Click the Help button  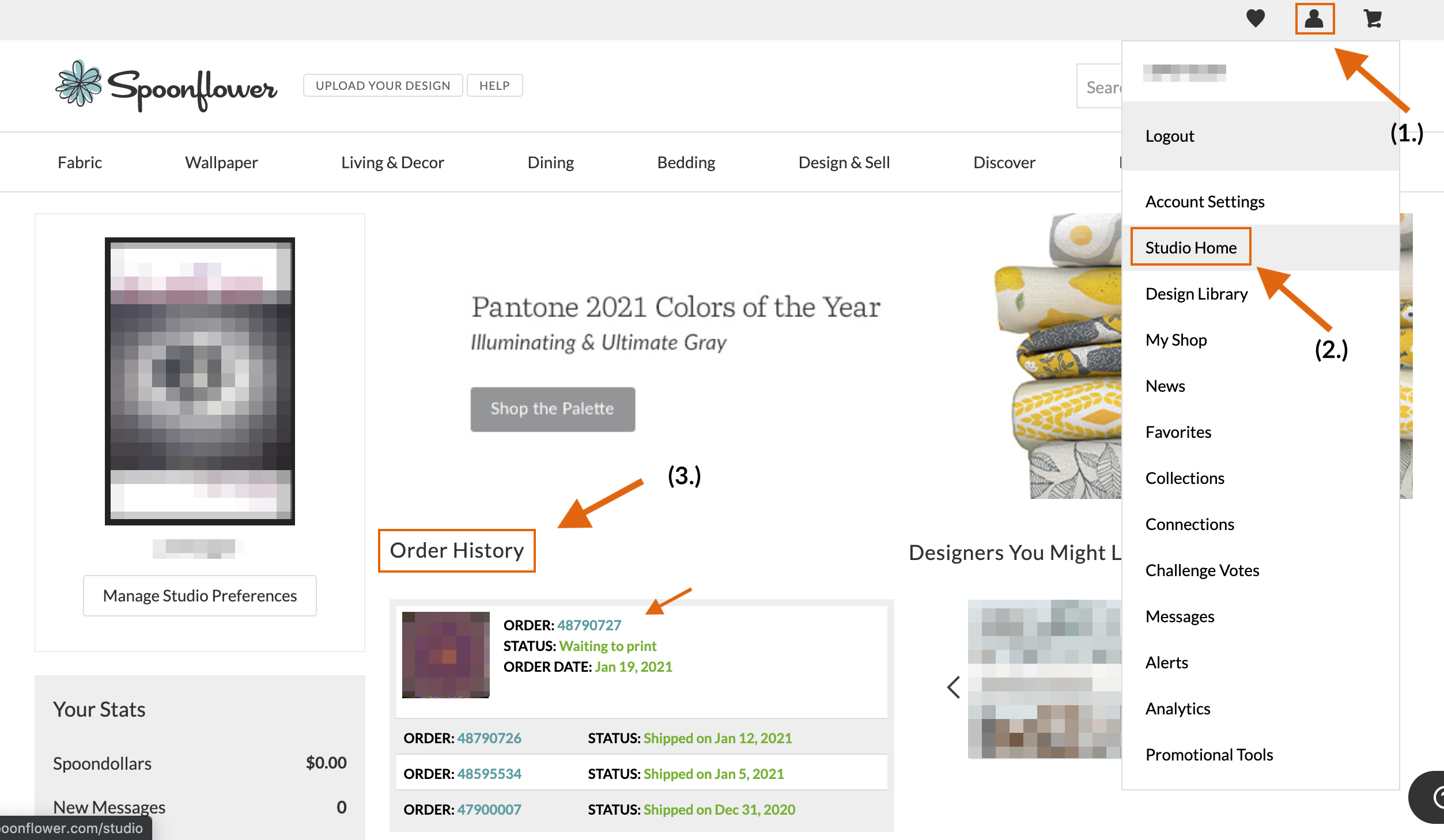click(494, 85)
